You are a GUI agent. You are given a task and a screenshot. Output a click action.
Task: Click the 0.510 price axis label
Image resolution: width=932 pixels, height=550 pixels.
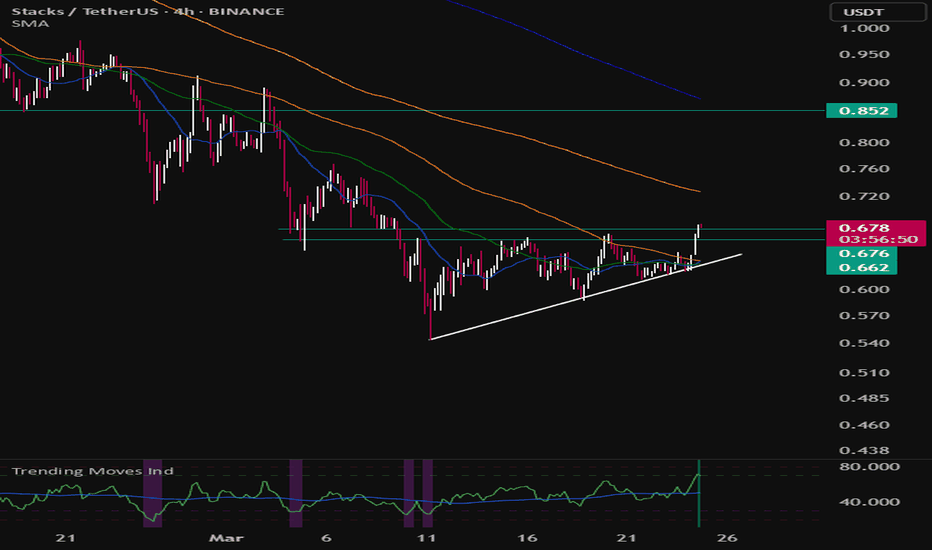864,373
